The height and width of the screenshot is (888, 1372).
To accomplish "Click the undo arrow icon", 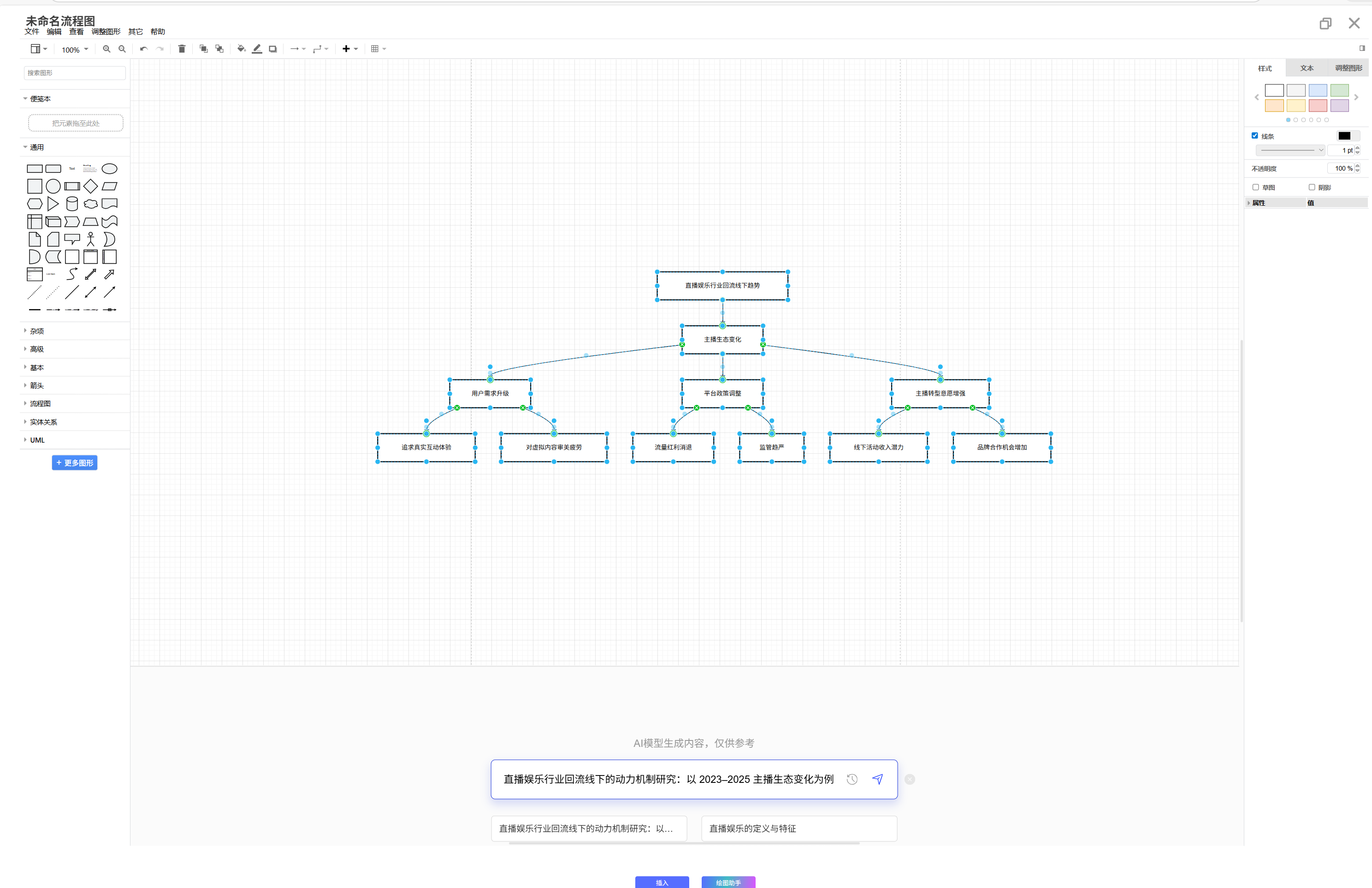I will (143, 49).
